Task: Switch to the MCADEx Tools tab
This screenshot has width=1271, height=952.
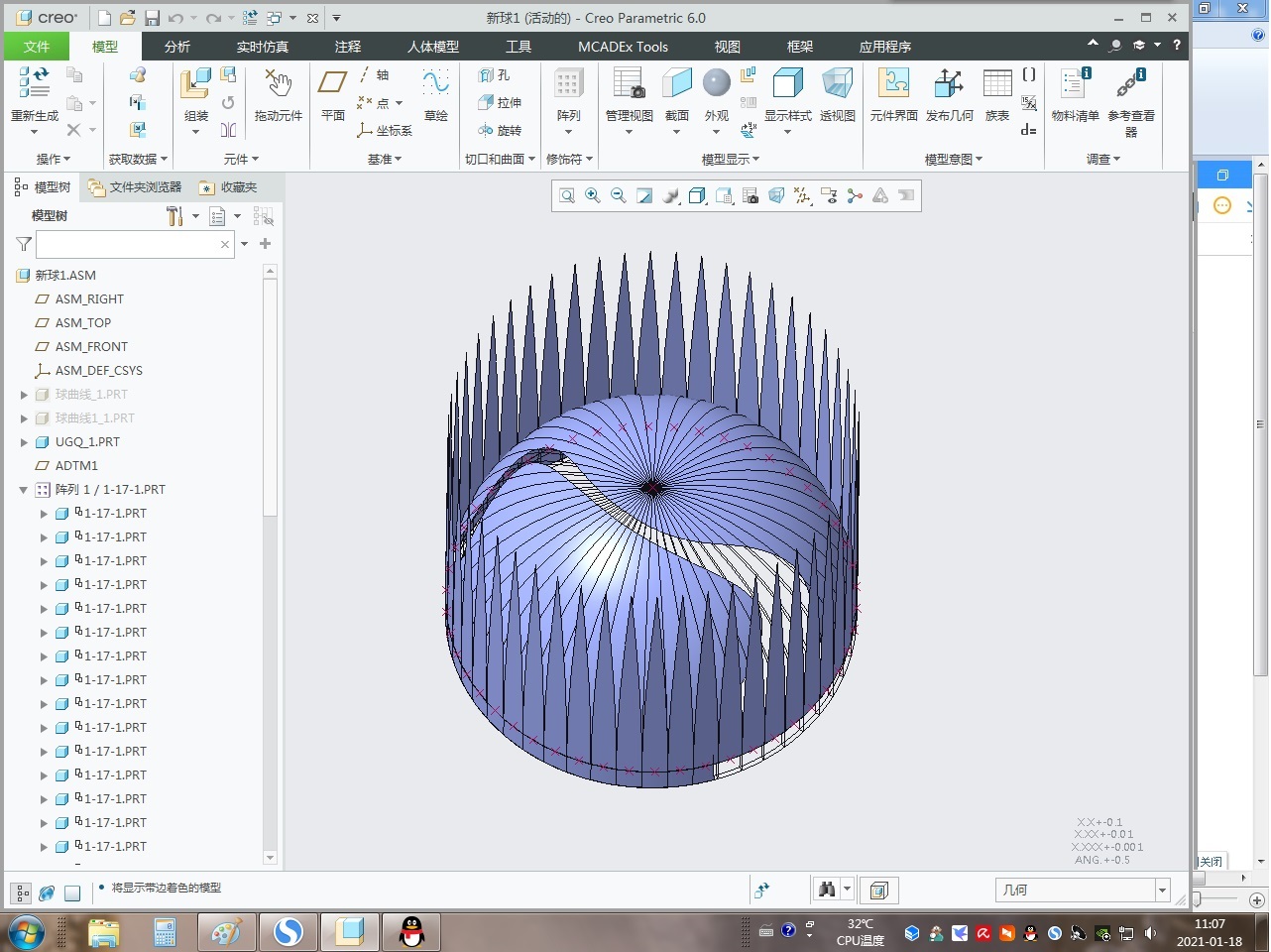Action: (623, 47)
